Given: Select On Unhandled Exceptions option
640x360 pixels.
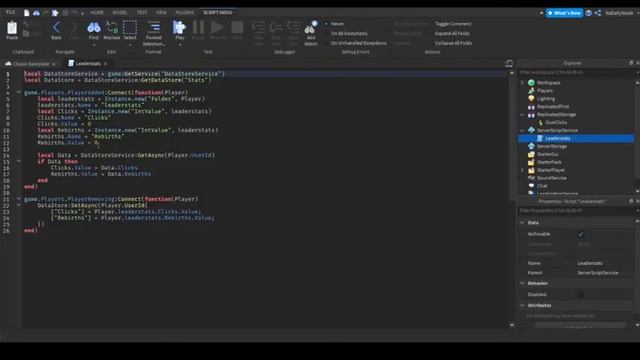Looking at the screenshot, I should [358, 43].
